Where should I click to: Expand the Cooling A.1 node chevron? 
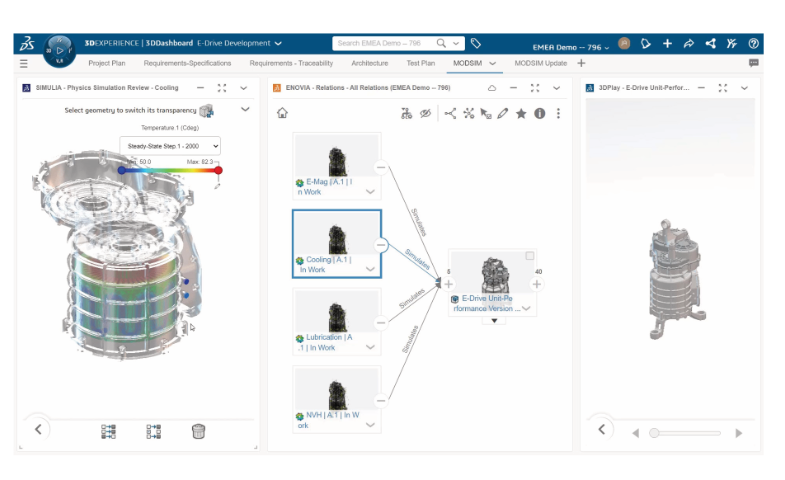click(x=370, y=268)
